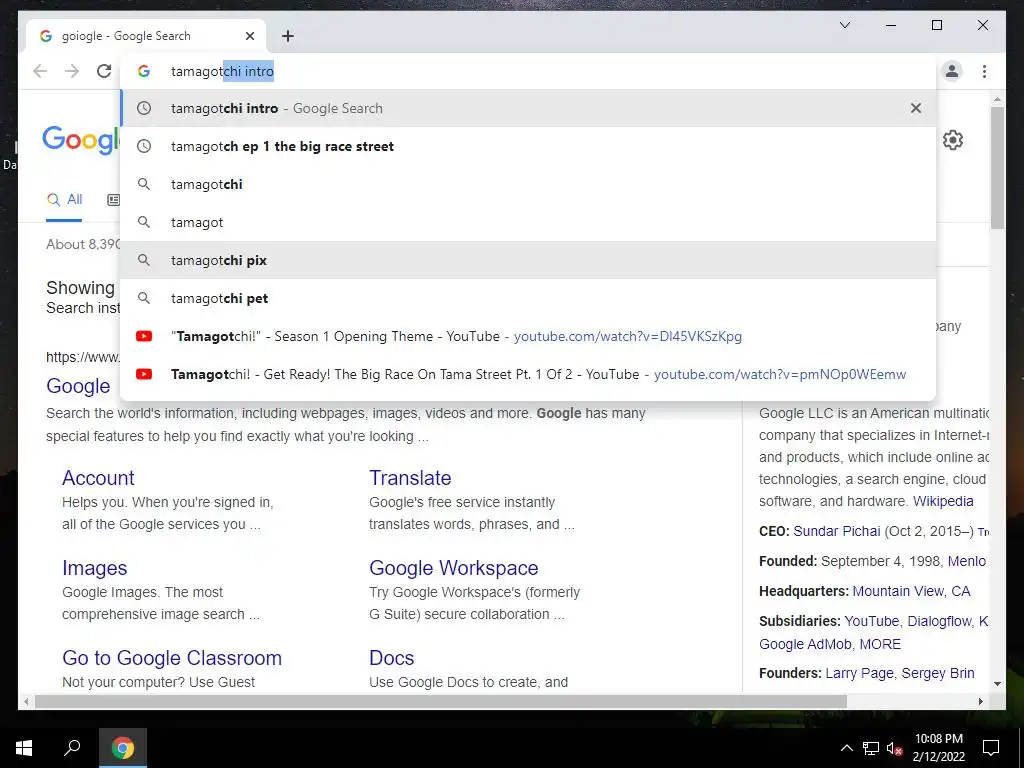Choose the tamagotchi pix suggestion
Screen dimensions: 1024x768
click(x=528, y=260)
